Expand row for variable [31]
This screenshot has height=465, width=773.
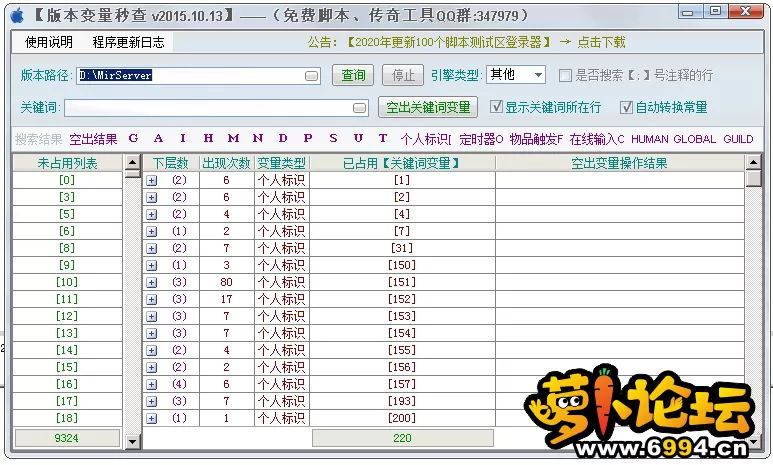coord(152,249)
